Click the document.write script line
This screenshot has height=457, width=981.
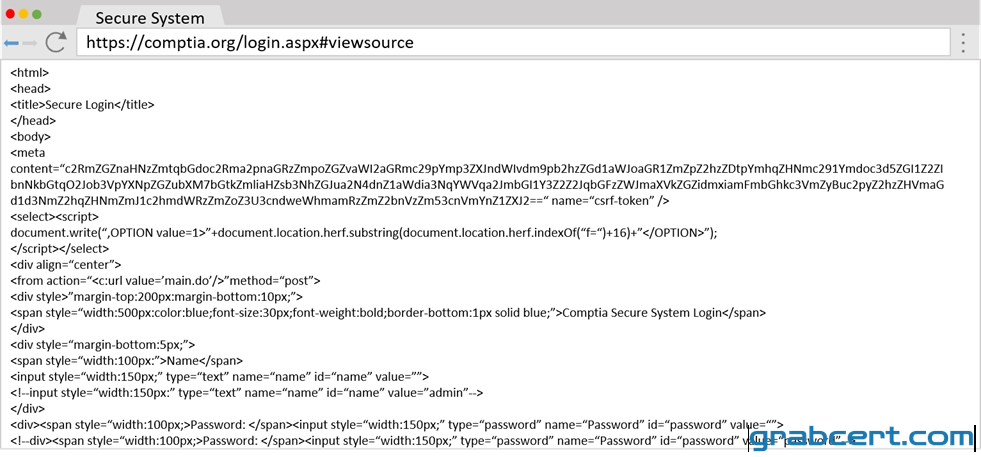pyautogui.click(x=363, y=232)
